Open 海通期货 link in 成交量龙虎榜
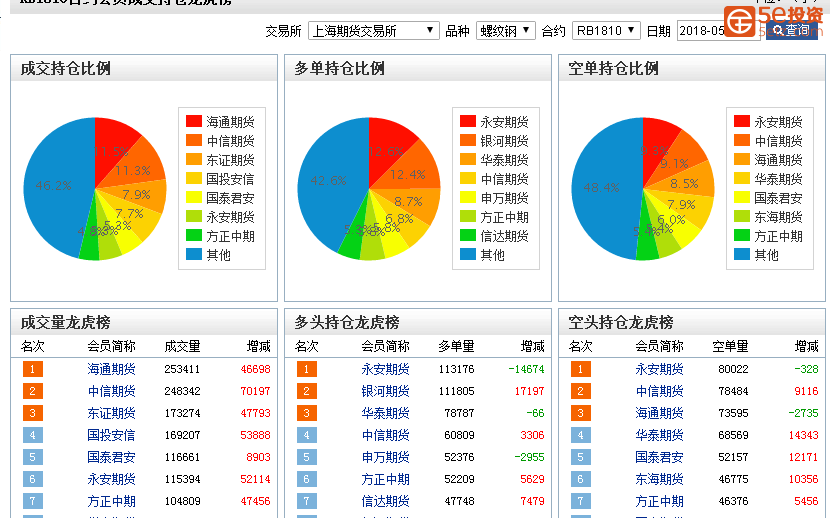This screenshot has width=831, height=518. point(111,369)
